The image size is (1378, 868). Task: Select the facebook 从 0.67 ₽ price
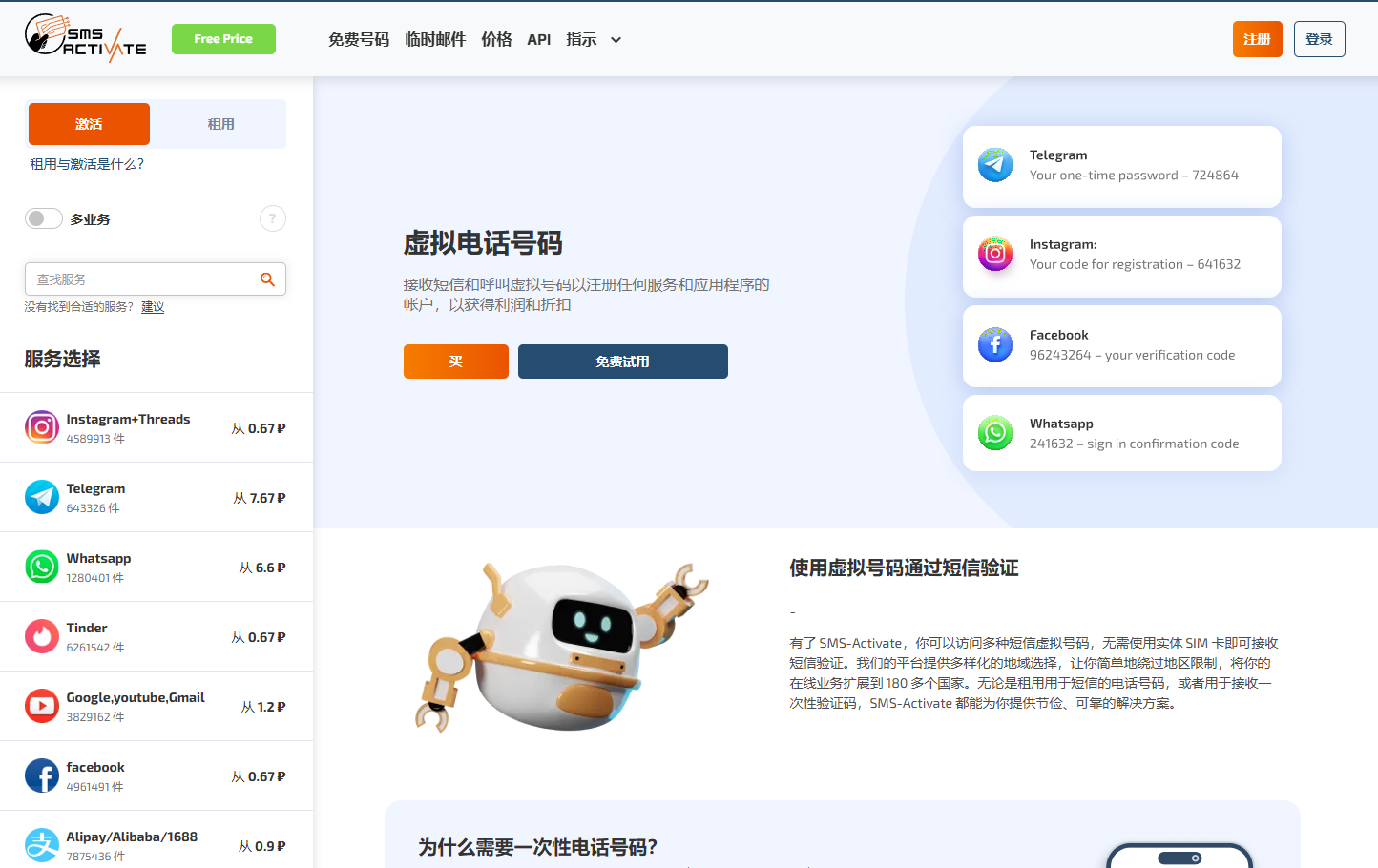259,776
